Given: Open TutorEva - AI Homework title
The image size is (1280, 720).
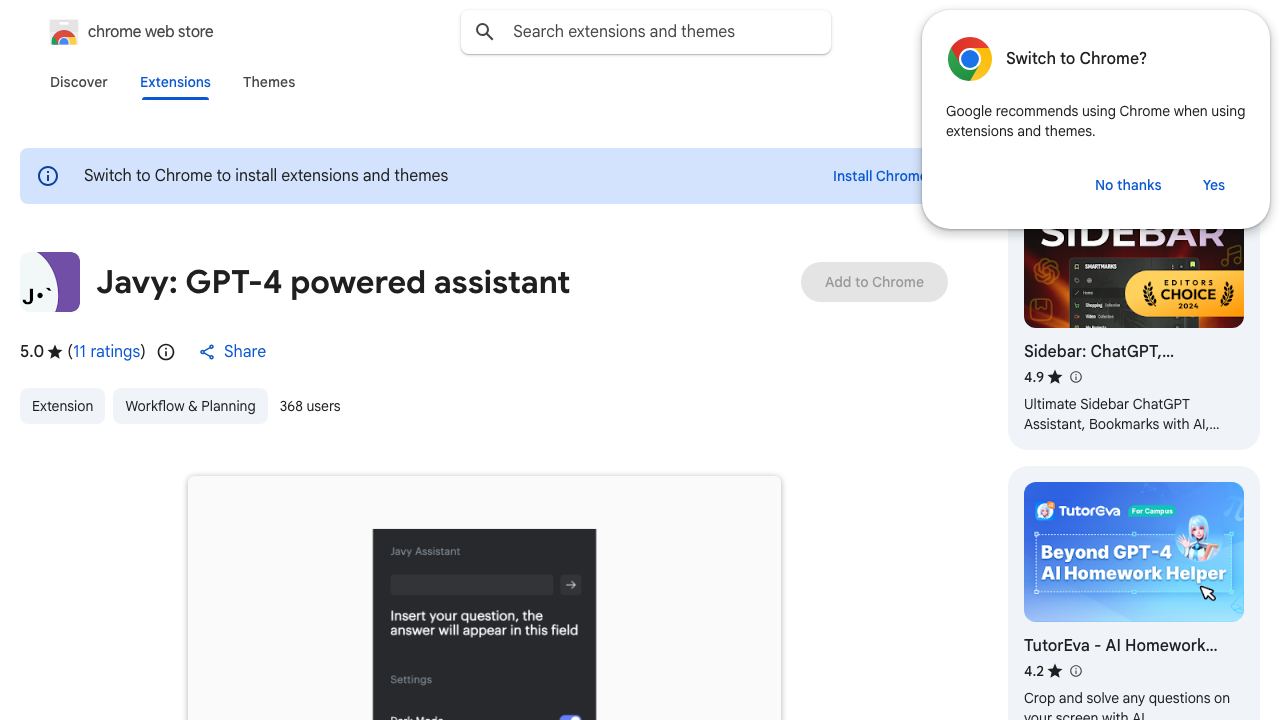Looking at the screenshot, I should point(1121,645).
